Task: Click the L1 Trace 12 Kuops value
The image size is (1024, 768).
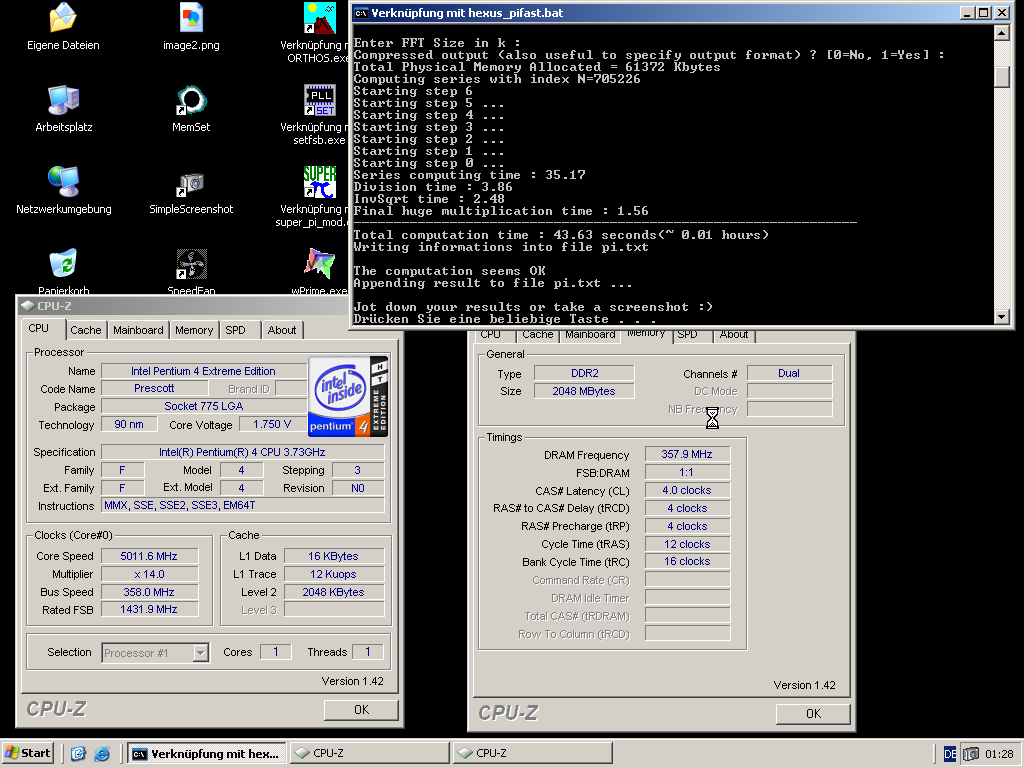Action: [x=334, y=574]
